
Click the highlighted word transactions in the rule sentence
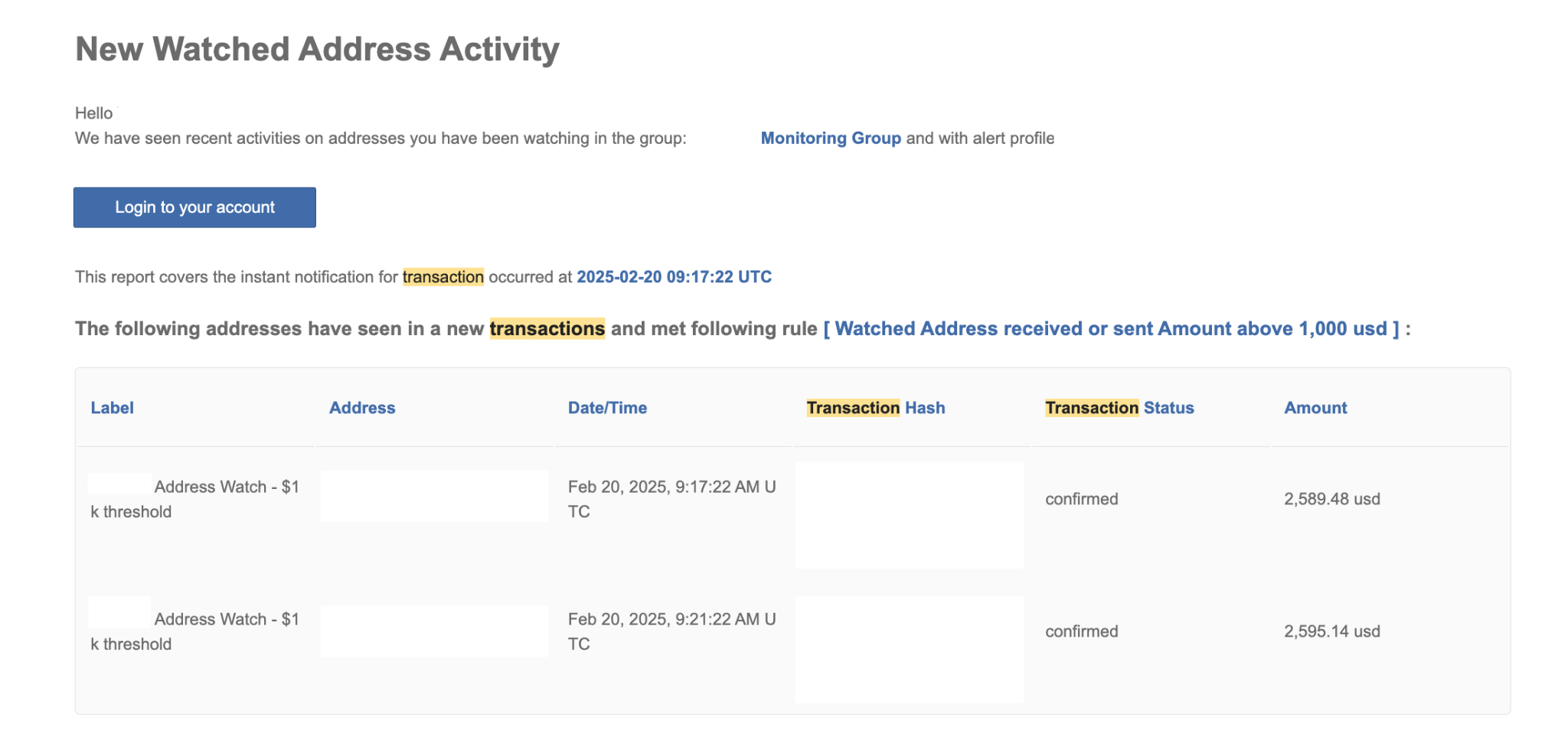(547, 329)
